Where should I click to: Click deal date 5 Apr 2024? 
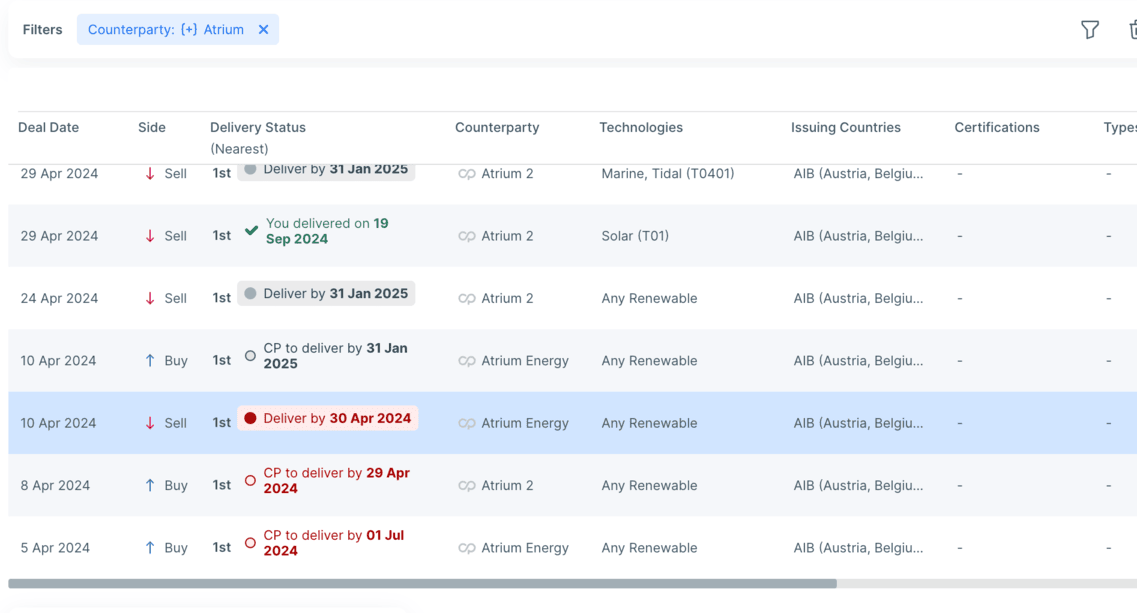point(55,548)
